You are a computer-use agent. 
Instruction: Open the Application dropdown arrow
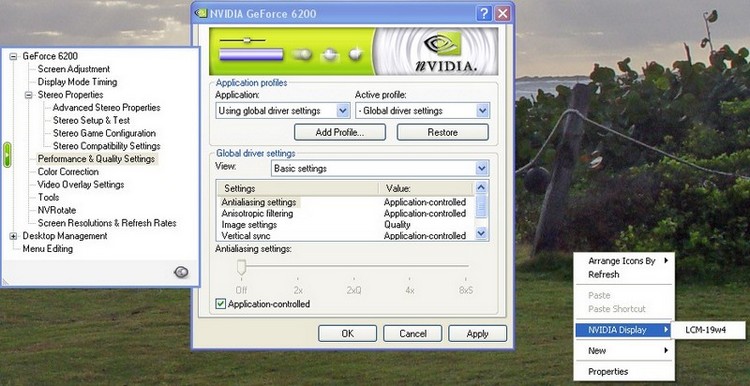[x=343, y=111]
